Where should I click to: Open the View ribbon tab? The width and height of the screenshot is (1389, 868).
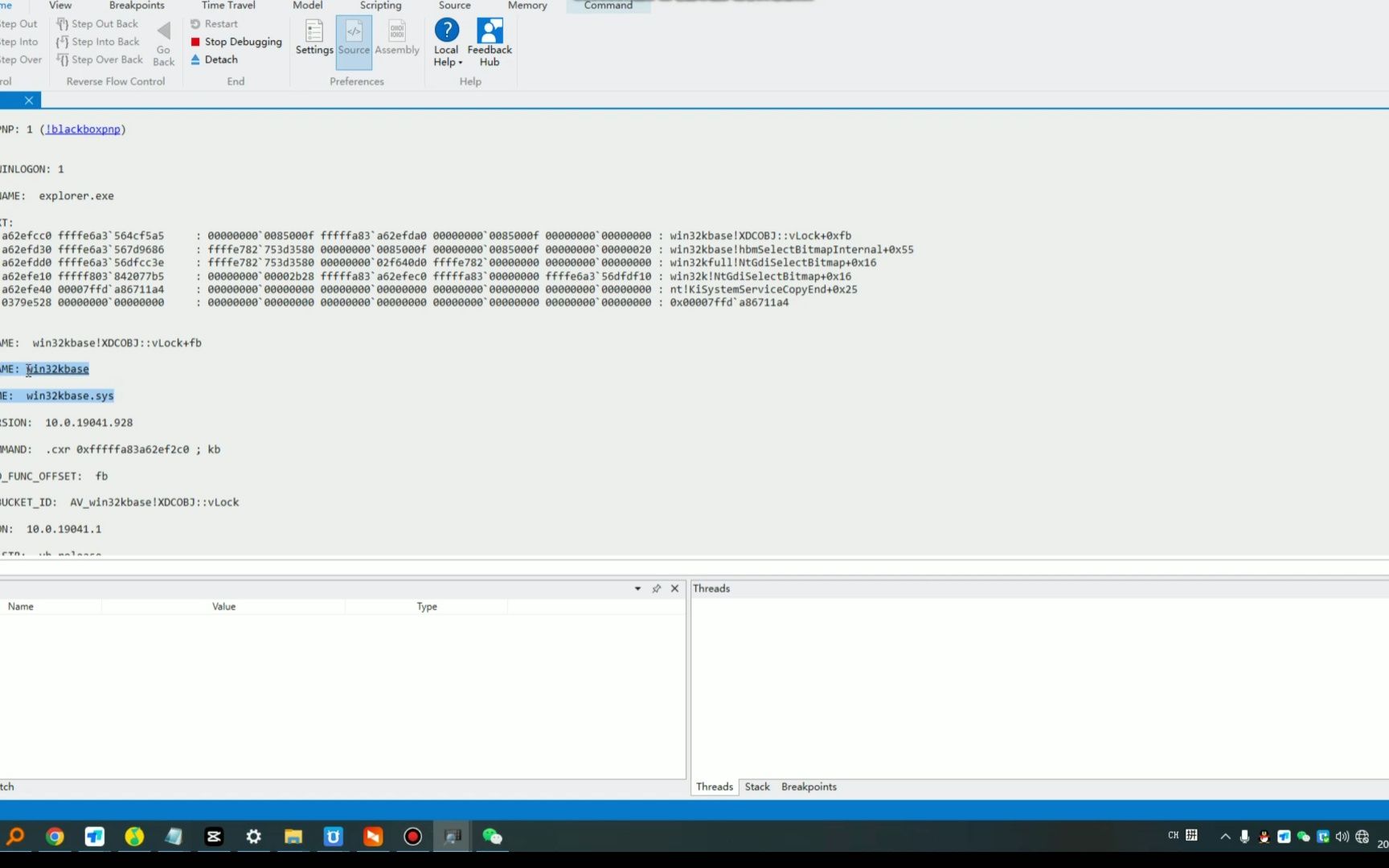click(60, 6)
